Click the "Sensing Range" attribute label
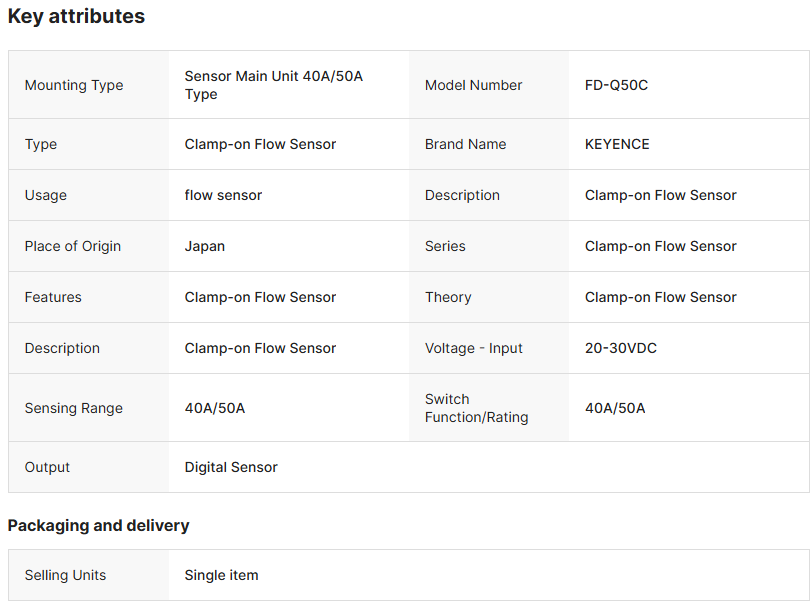This screenshot has width=811, height=601. pyautogui.click(x=74, y=408)
